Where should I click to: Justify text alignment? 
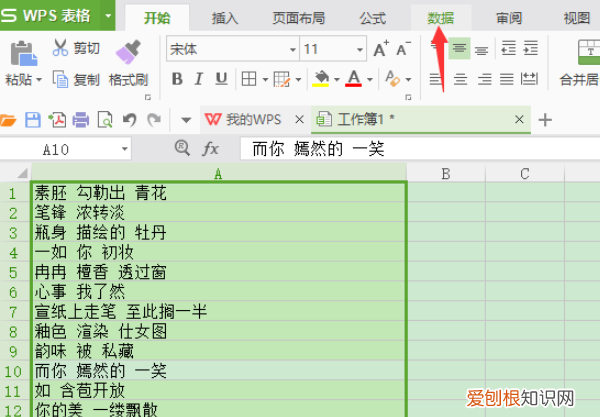point(507,80)
